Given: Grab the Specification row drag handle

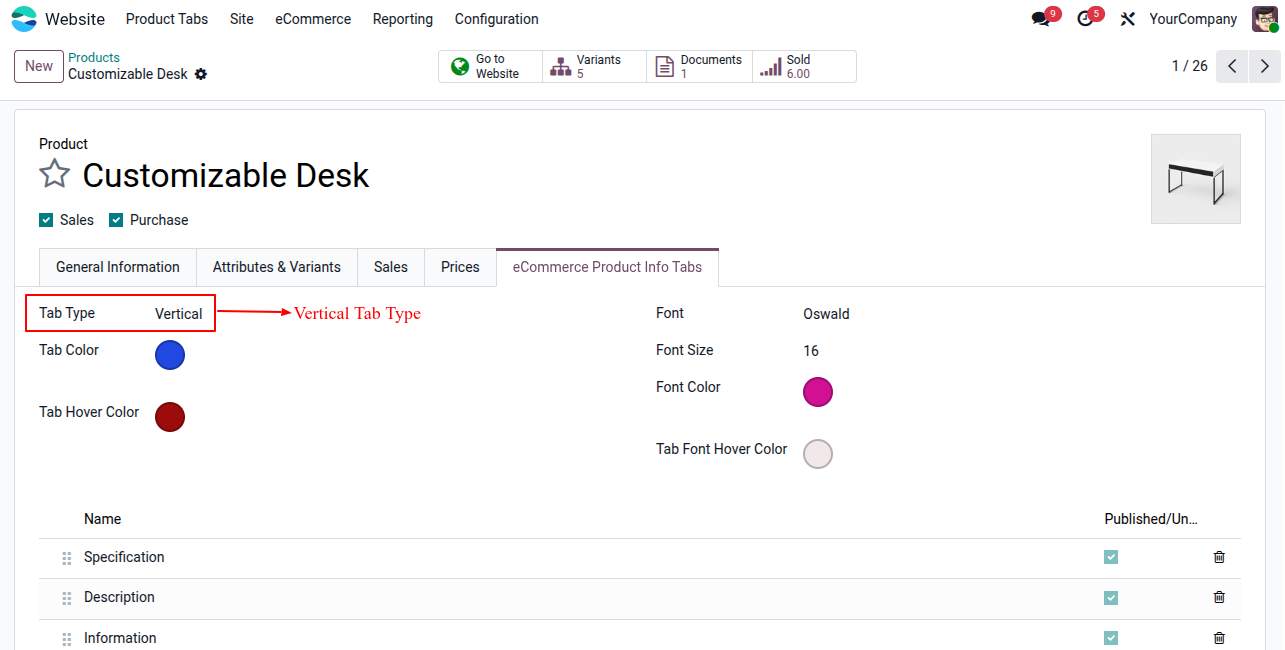Looking at the screenshot, I should point(67,558).
